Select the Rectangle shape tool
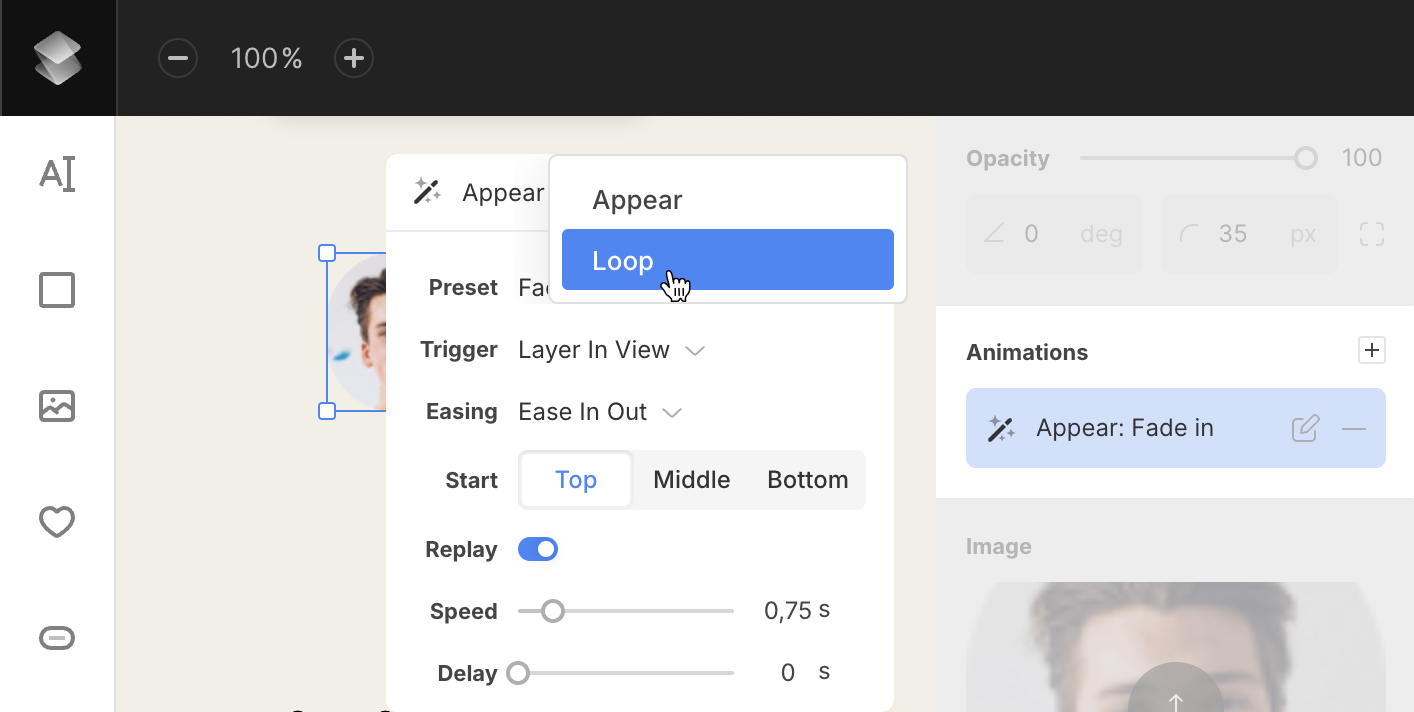1414x712 pixels. point(57,290)
